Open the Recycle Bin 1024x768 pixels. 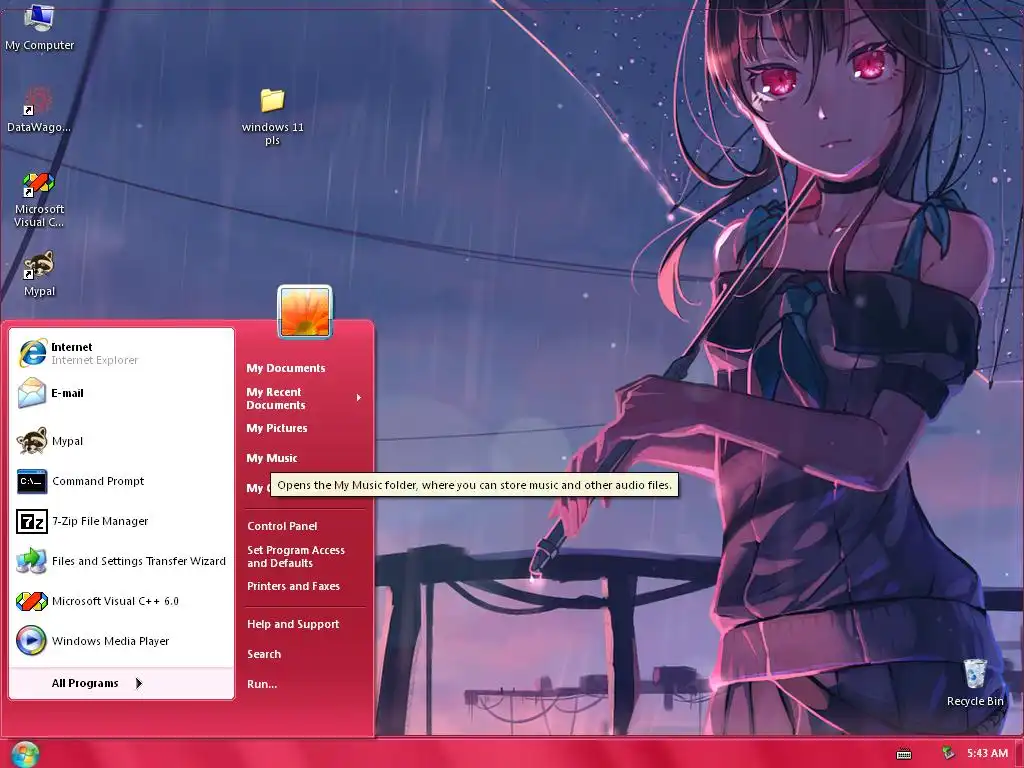(975, 682)
